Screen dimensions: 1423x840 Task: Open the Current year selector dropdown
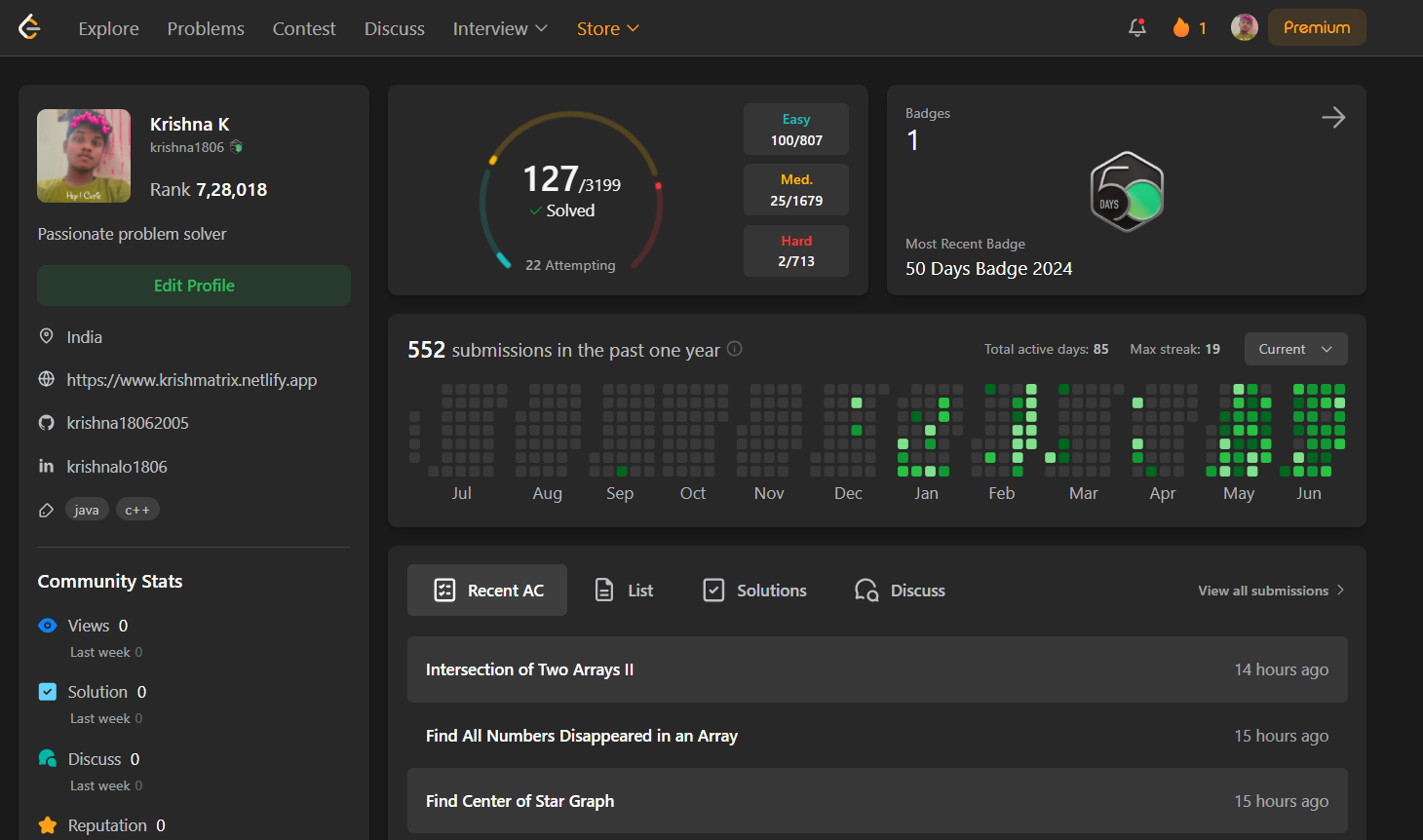tap(1296, 349)
